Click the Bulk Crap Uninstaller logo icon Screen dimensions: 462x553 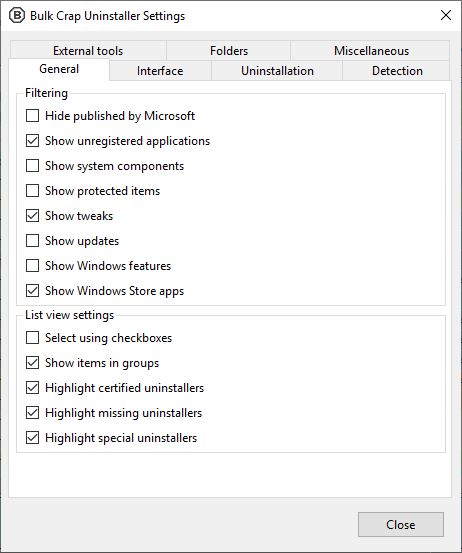(x=17, y=16)
